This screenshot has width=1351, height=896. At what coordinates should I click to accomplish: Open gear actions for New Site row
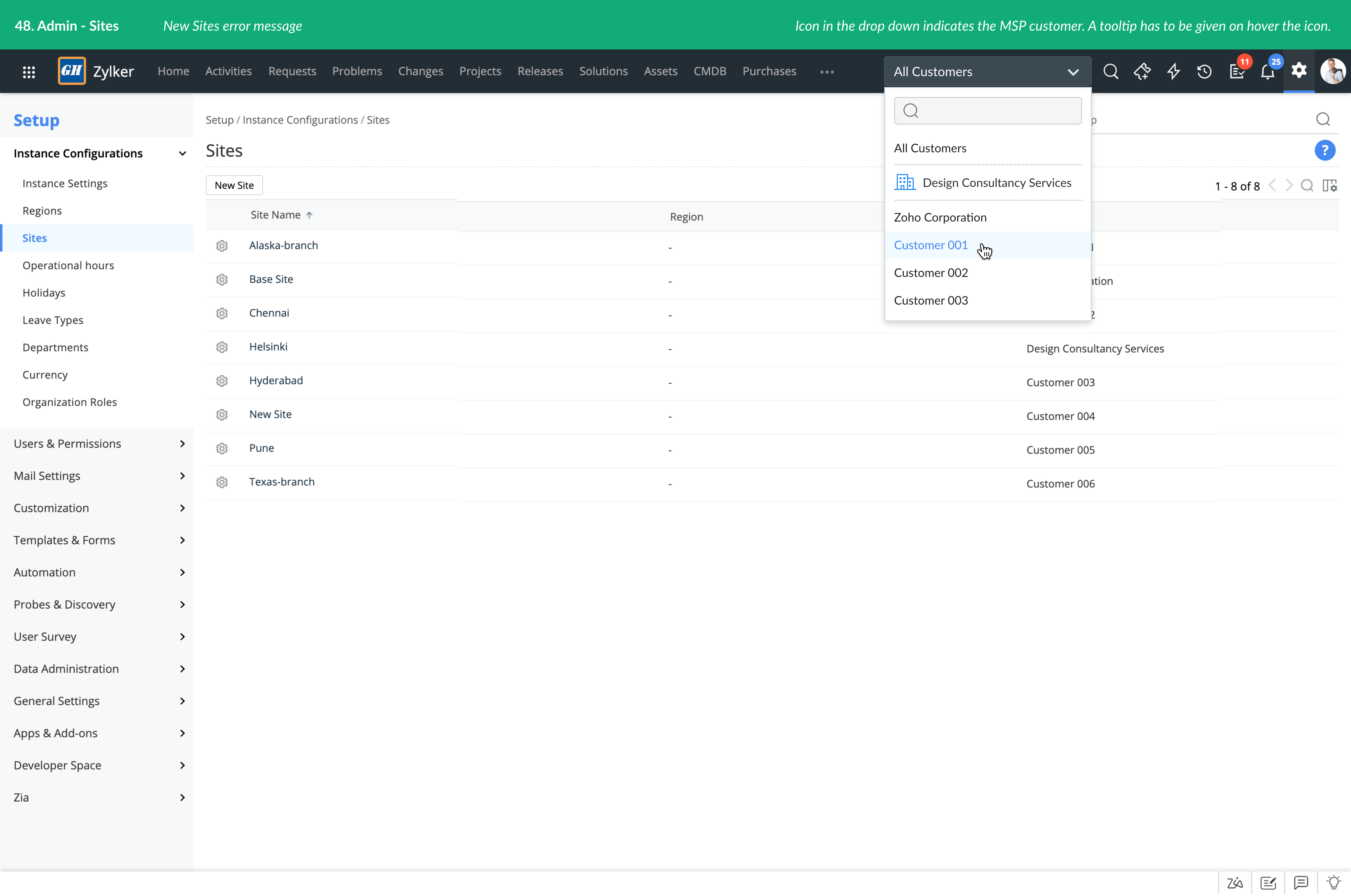tap(222, 414)
